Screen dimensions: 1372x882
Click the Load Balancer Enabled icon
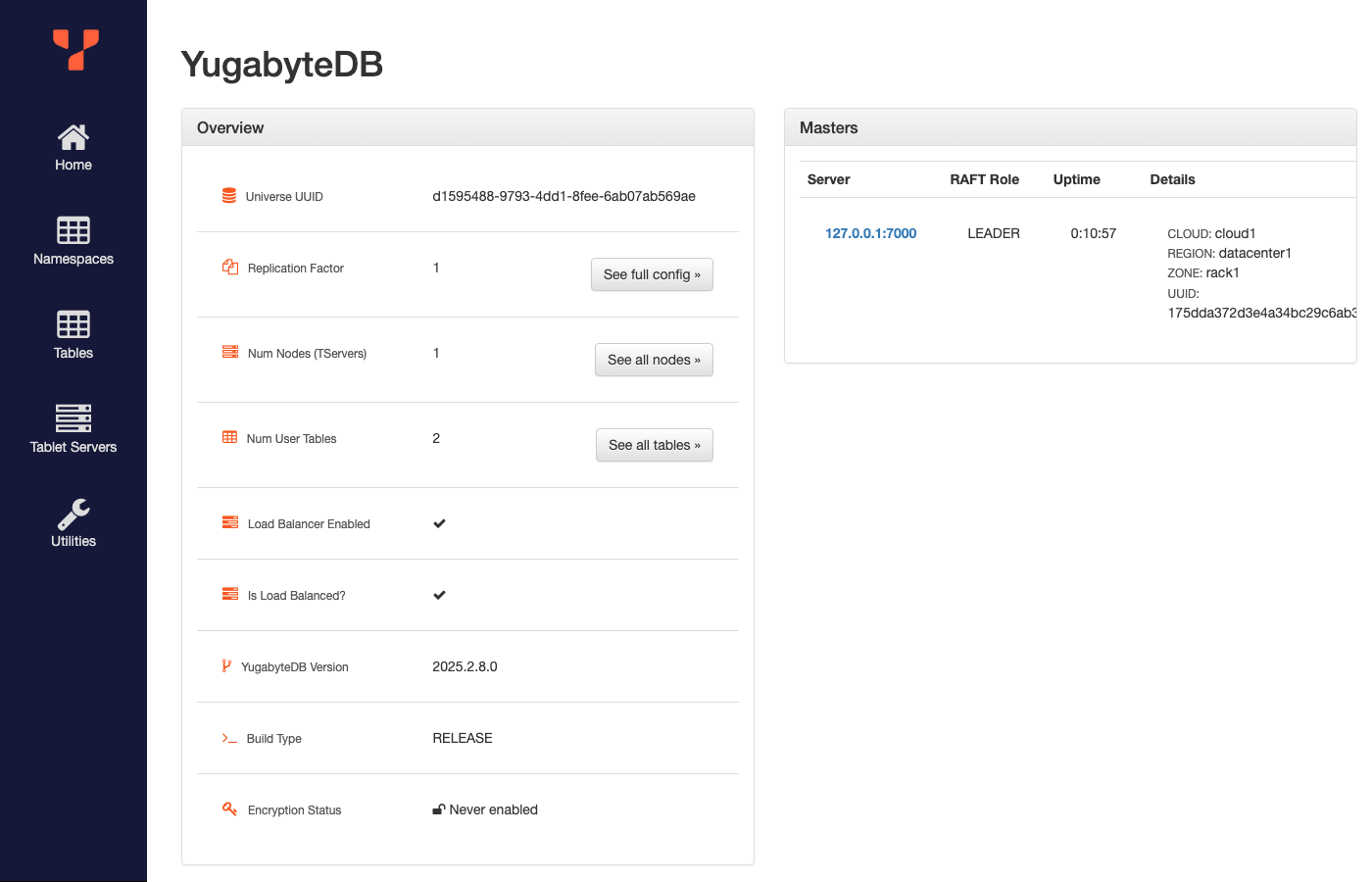click(x=230, y=522)
